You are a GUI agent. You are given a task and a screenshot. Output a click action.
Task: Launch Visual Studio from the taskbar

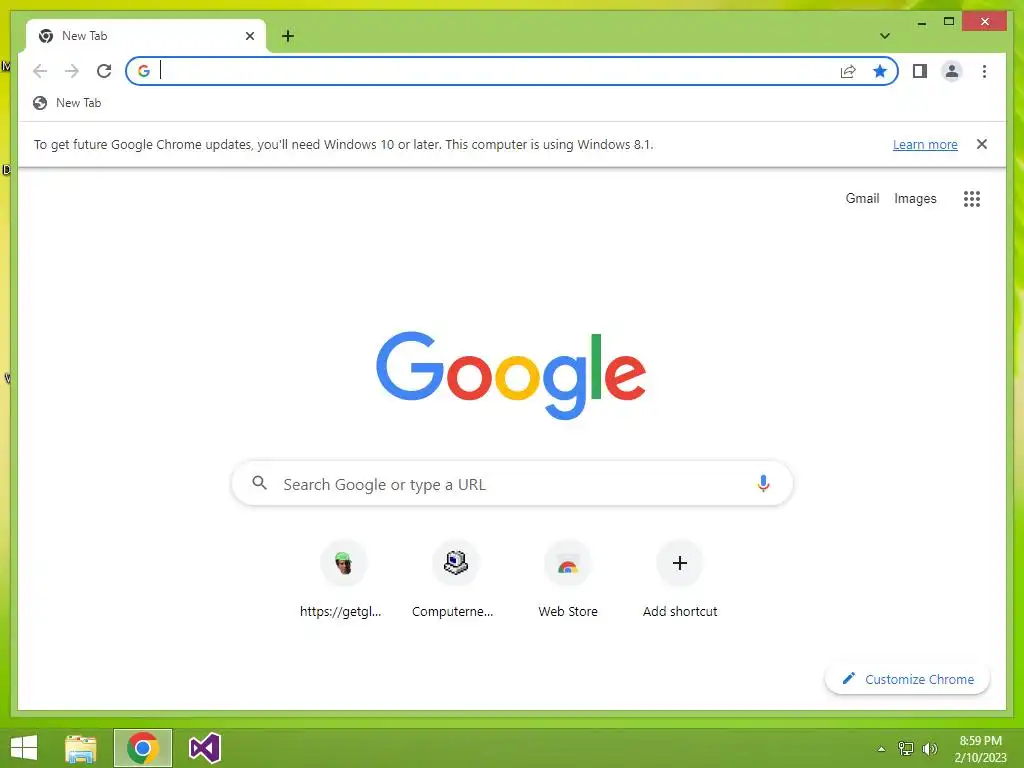click(204, 748)
